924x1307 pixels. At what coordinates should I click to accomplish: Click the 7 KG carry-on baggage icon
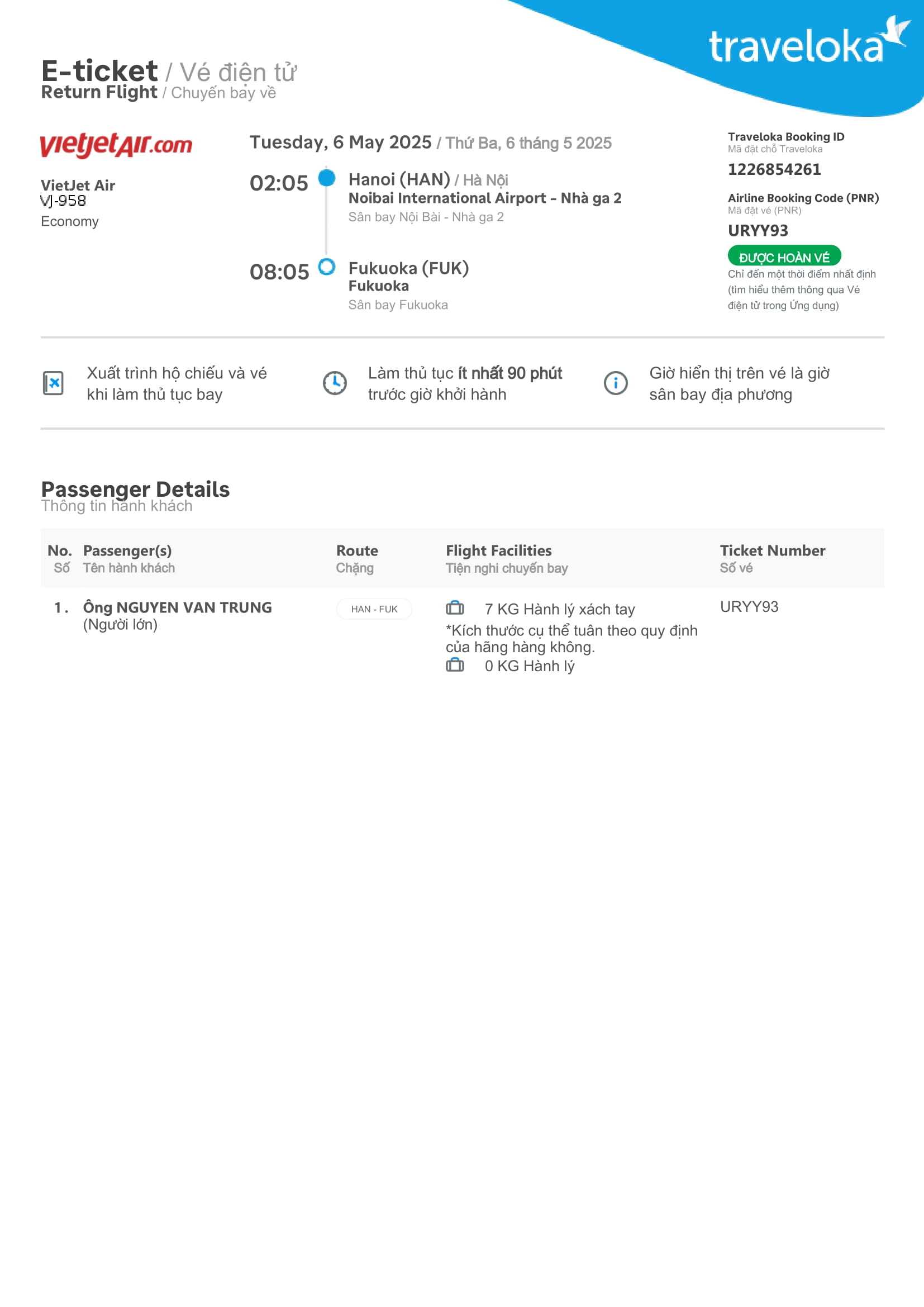pyautogui.click(x=455, y=608)
